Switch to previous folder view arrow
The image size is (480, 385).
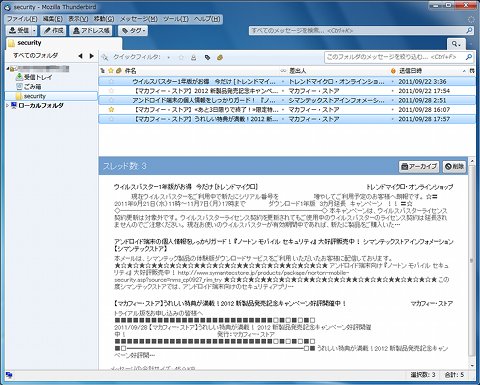click(x=80, y=56)
